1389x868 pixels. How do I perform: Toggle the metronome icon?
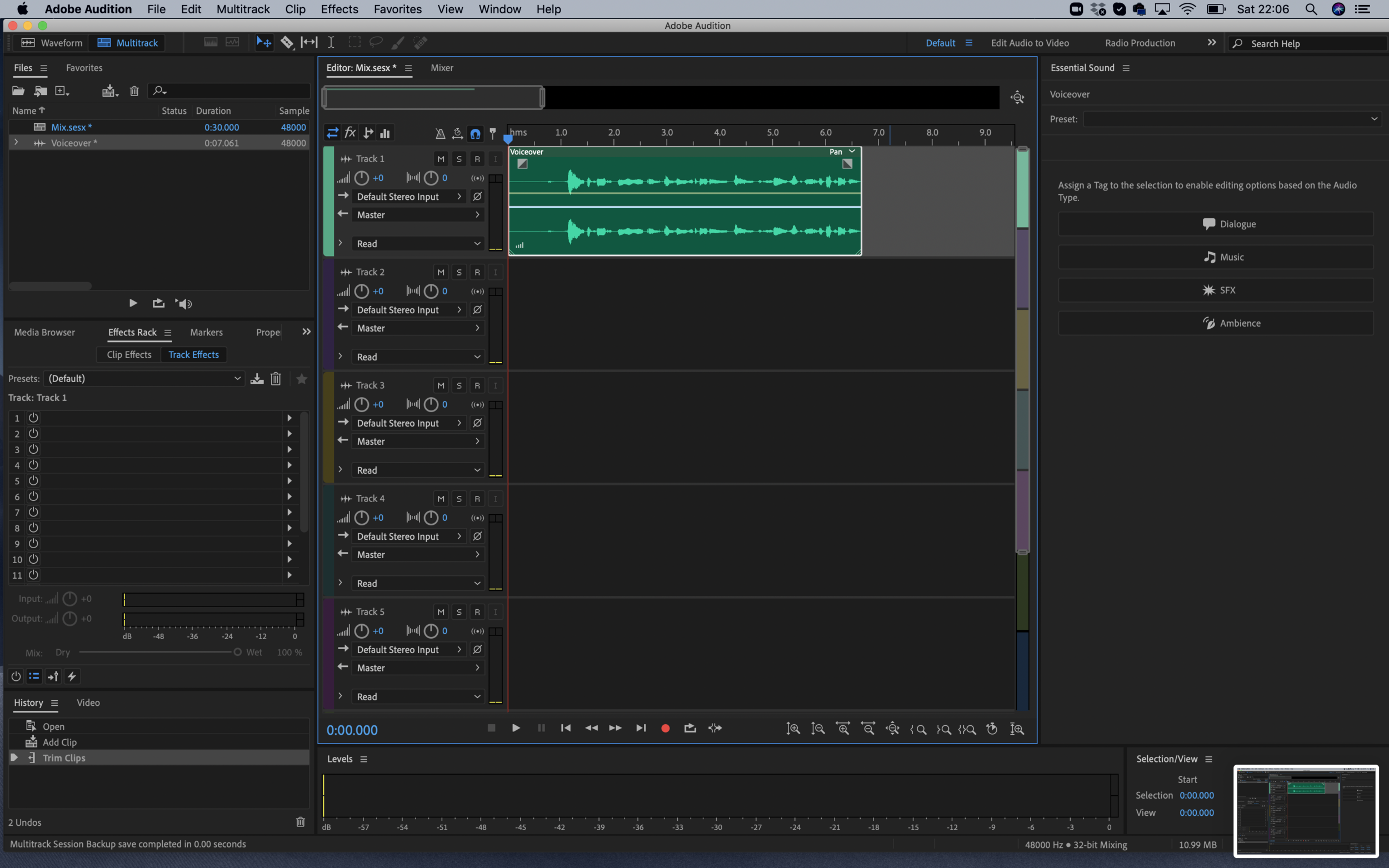click(x=440, y=134)
